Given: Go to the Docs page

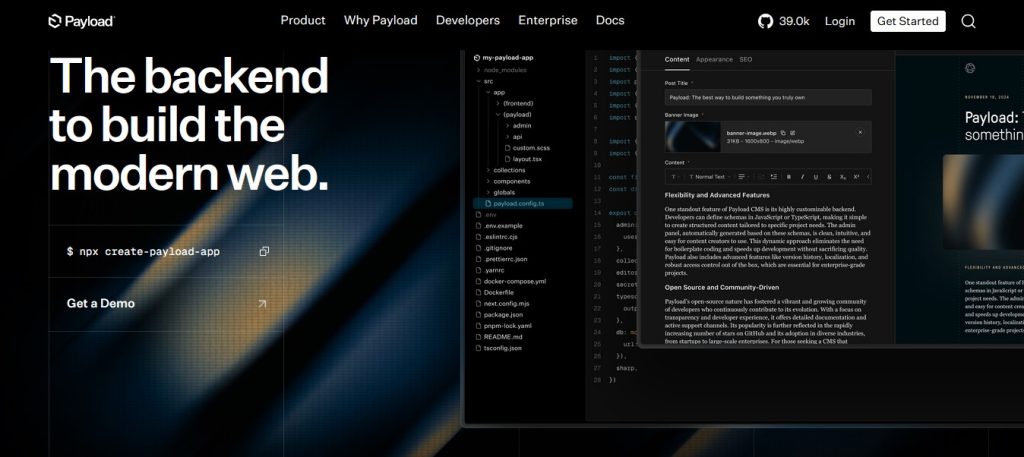Looking at the screenshot, I should (610, 20).
